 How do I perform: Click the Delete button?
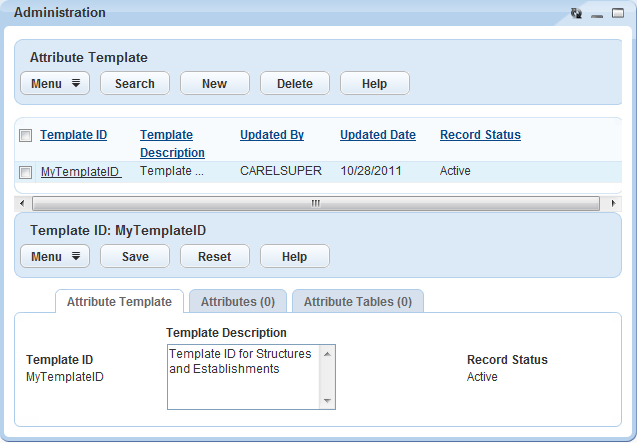[295, 84]
